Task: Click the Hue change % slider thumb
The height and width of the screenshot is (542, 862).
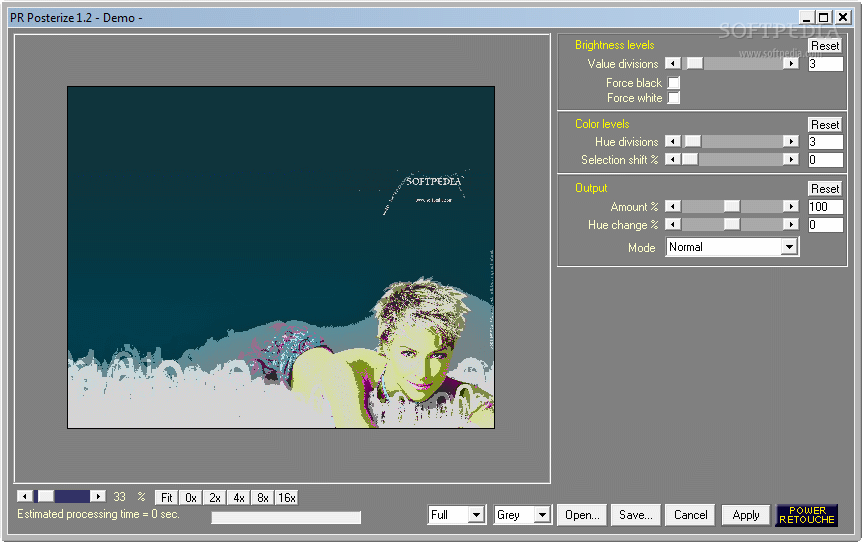Action: 732,224
